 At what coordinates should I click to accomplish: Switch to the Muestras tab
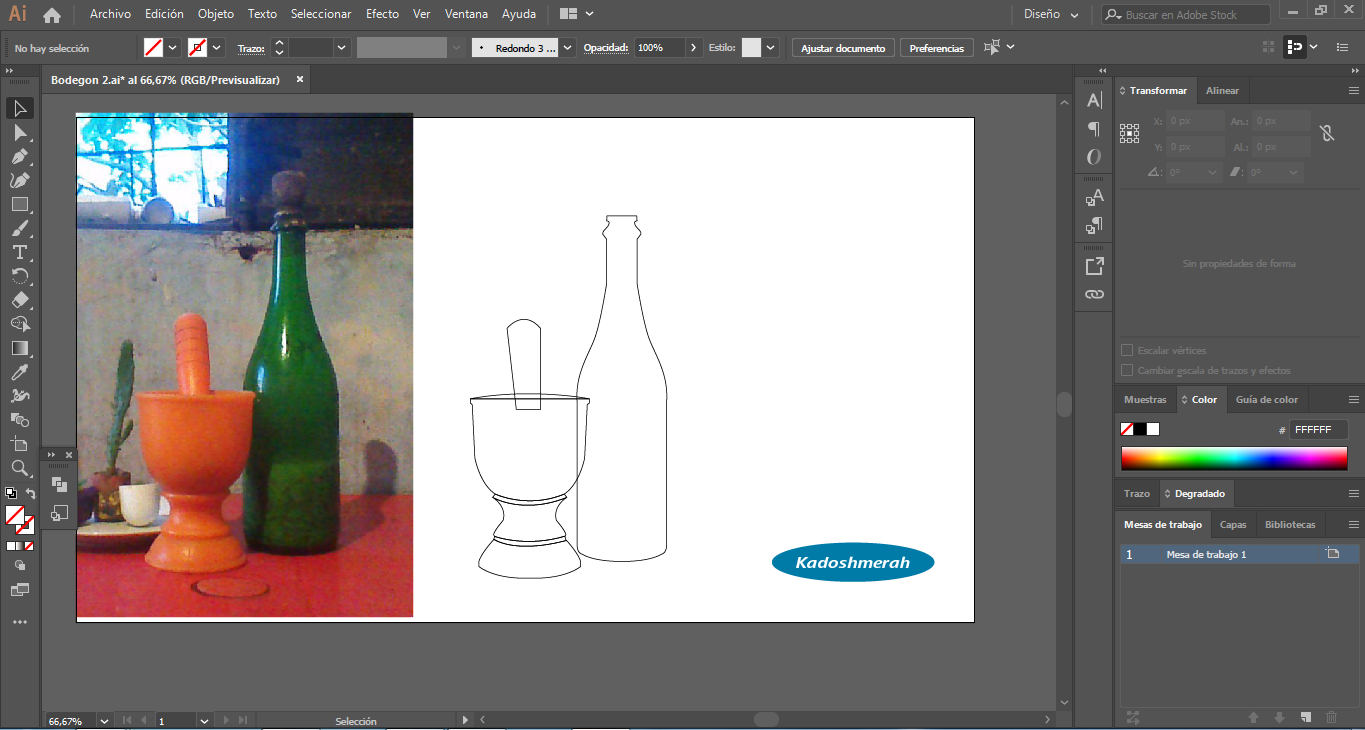(x=1145, y=400)
